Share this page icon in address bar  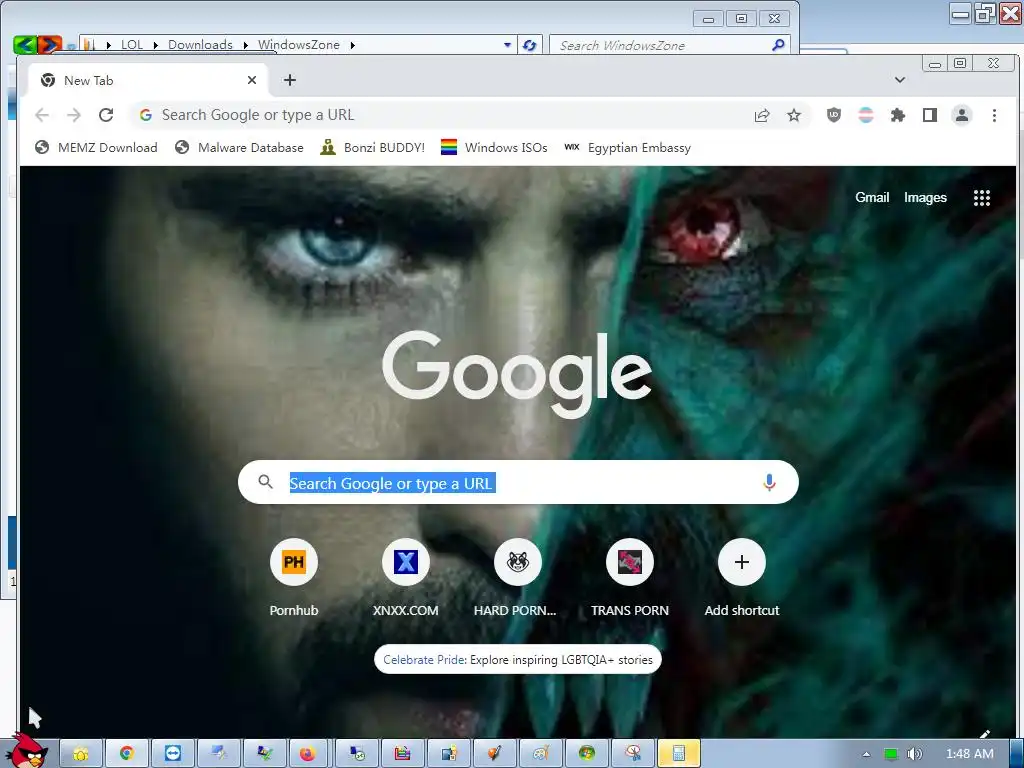[x=761, y=116]
